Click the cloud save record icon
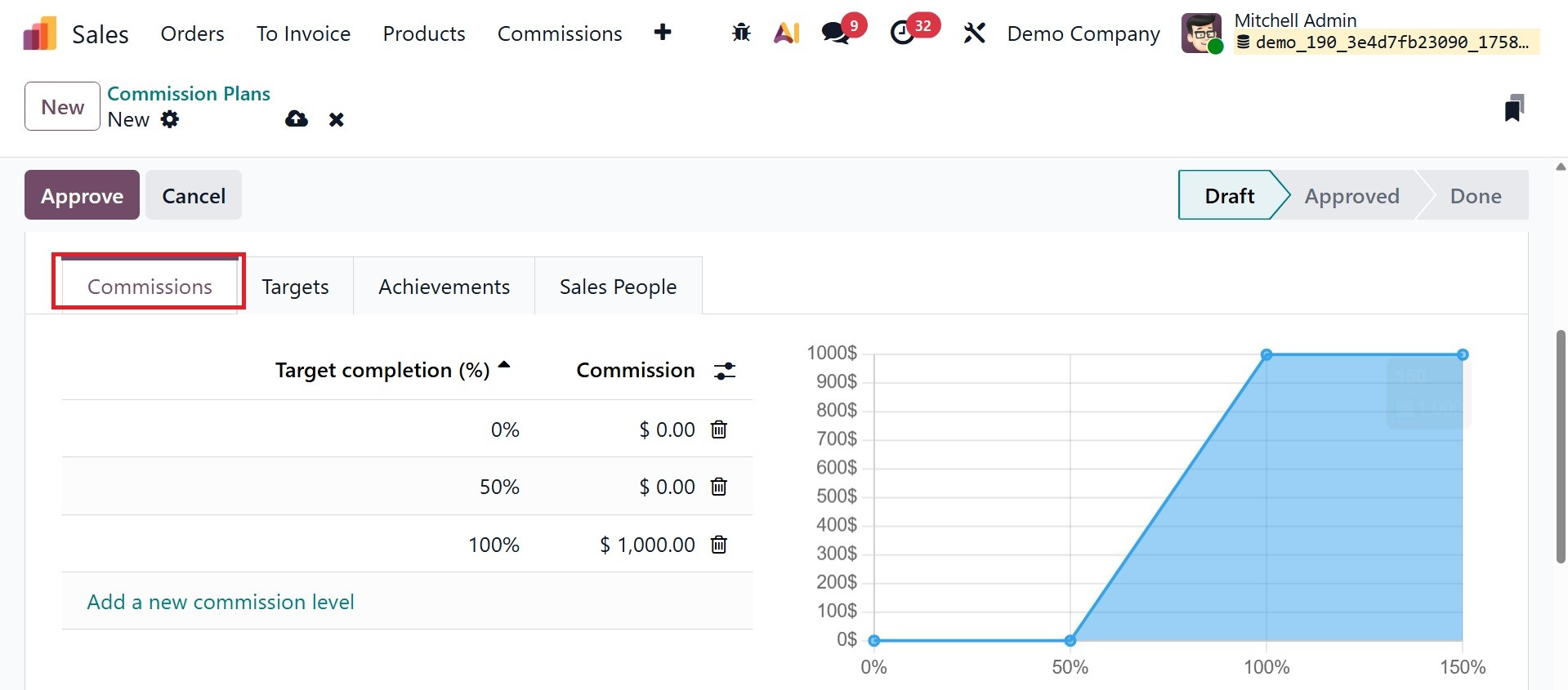The image size is (1568, 690). pyautogui.click(x=297, y=119)
